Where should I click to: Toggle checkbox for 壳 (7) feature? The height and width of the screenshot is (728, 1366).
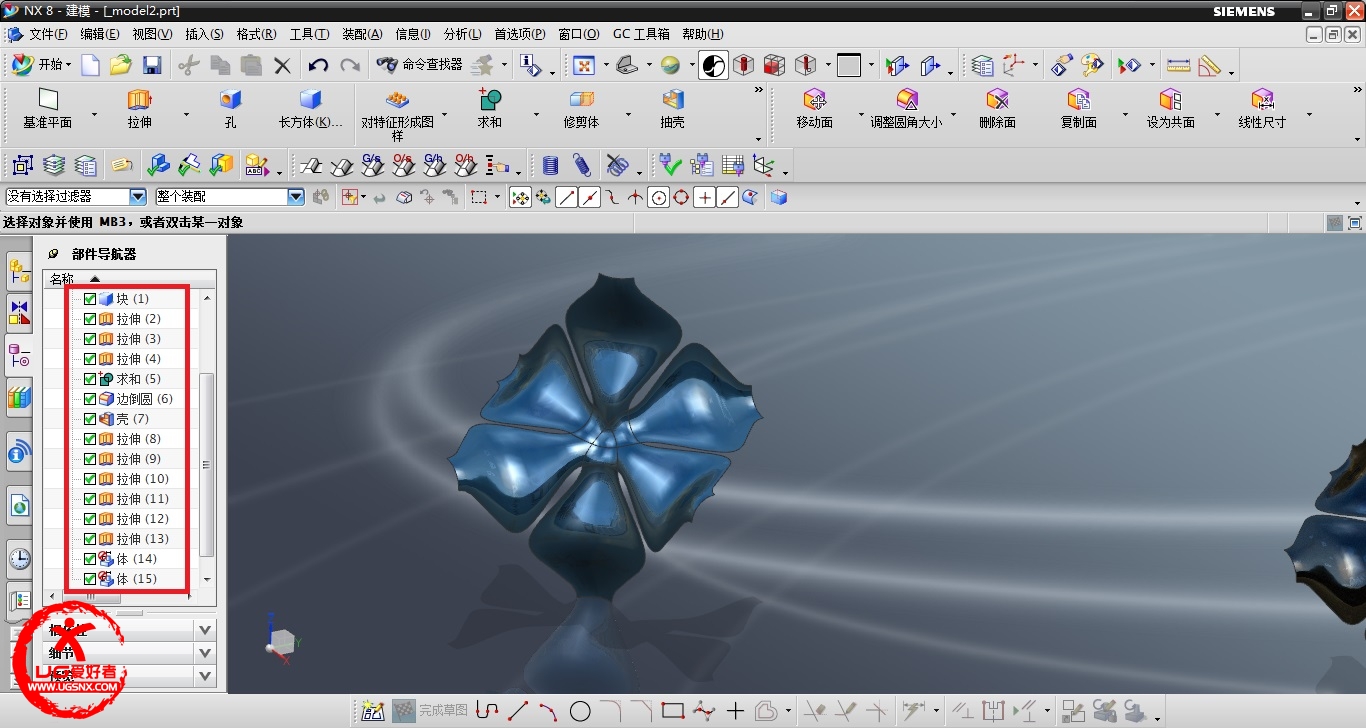coord(90,419)
